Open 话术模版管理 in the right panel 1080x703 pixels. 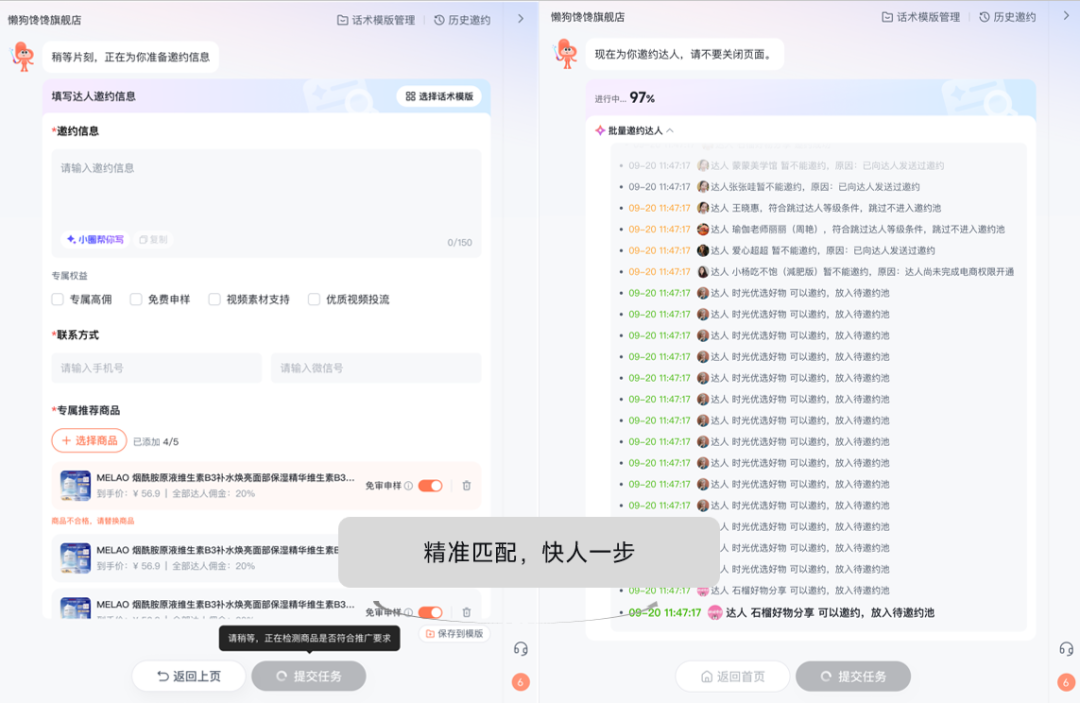pyautogui.click(x=920, y=17)
